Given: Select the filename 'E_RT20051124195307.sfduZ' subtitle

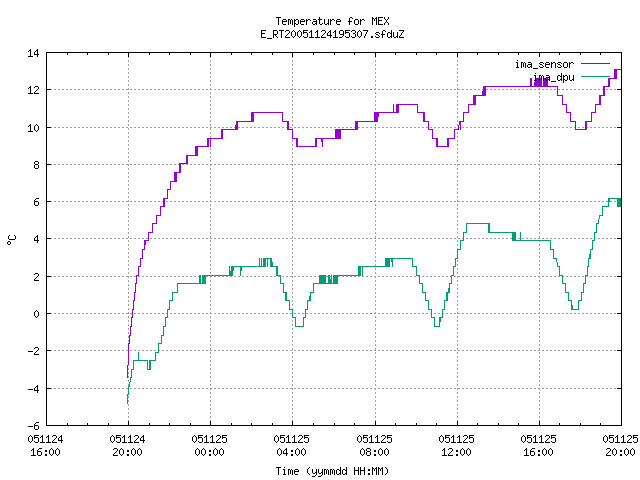Looking at the screenshot, I should pos(332,34).
